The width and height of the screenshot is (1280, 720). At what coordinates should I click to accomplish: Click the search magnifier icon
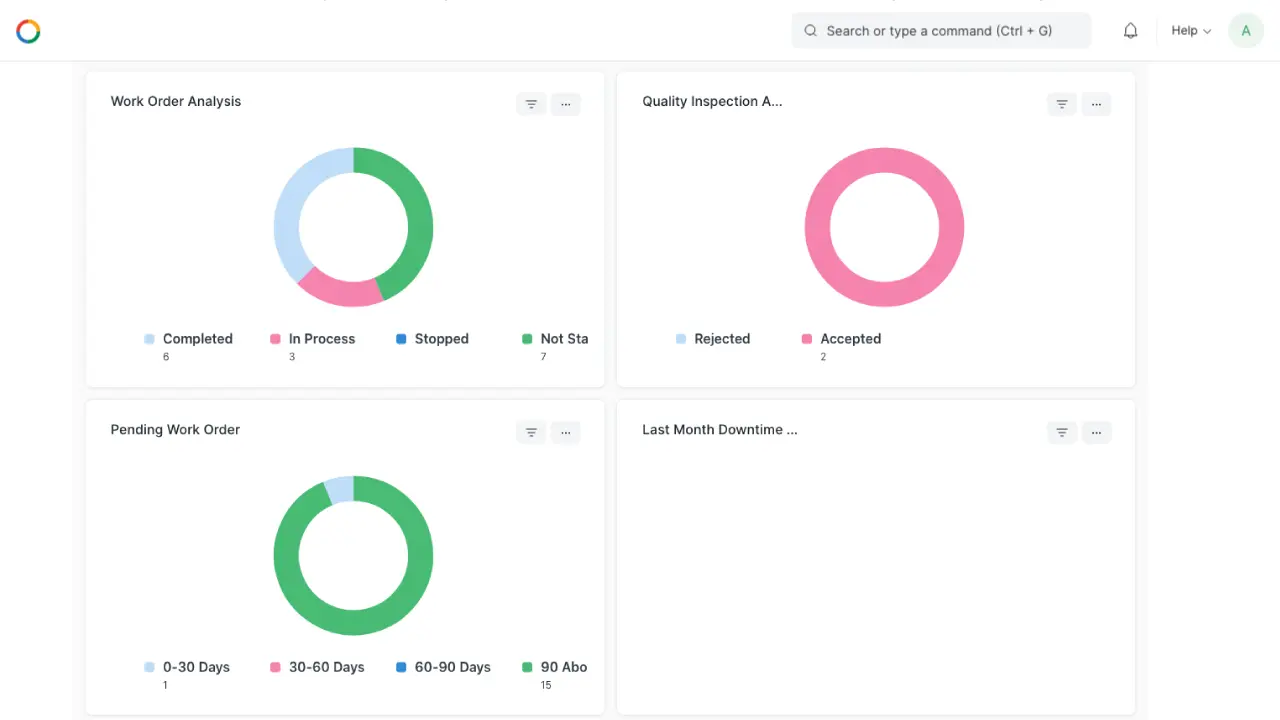coord(810,31)
